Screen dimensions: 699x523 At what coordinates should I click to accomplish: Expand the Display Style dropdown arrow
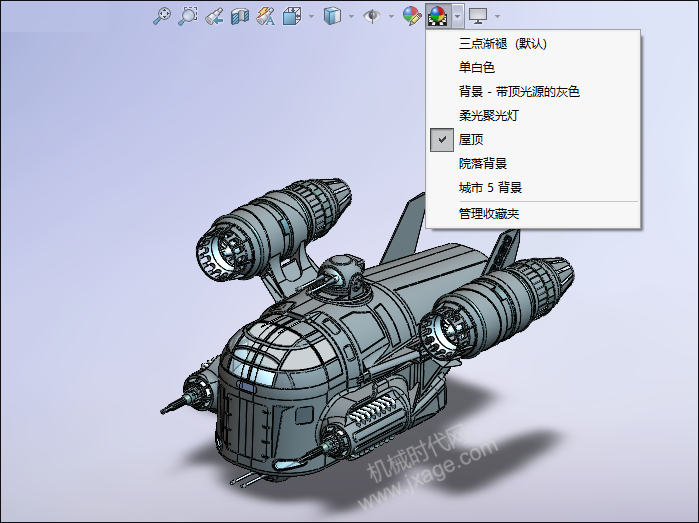351,16
